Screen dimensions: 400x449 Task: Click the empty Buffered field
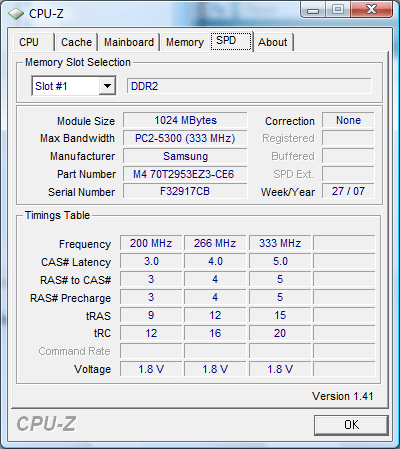[x=348, y=156]
